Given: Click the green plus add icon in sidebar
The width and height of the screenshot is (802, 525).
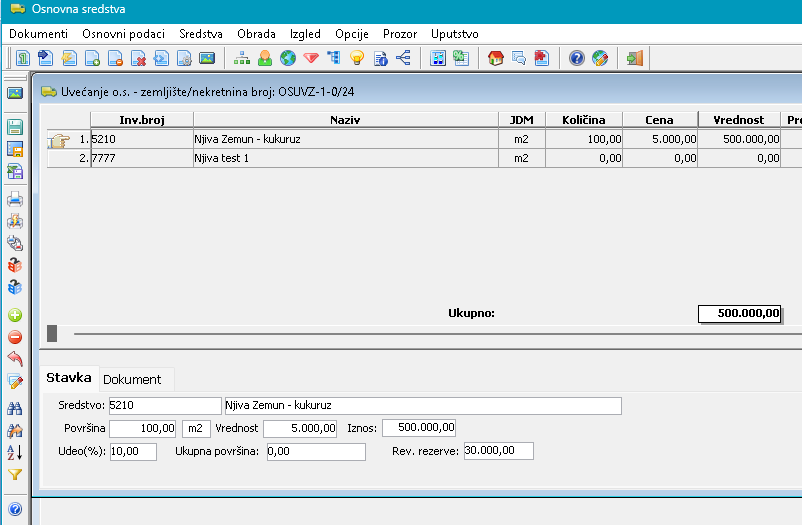Looking at the screenshot, I should tap(15, 315).
